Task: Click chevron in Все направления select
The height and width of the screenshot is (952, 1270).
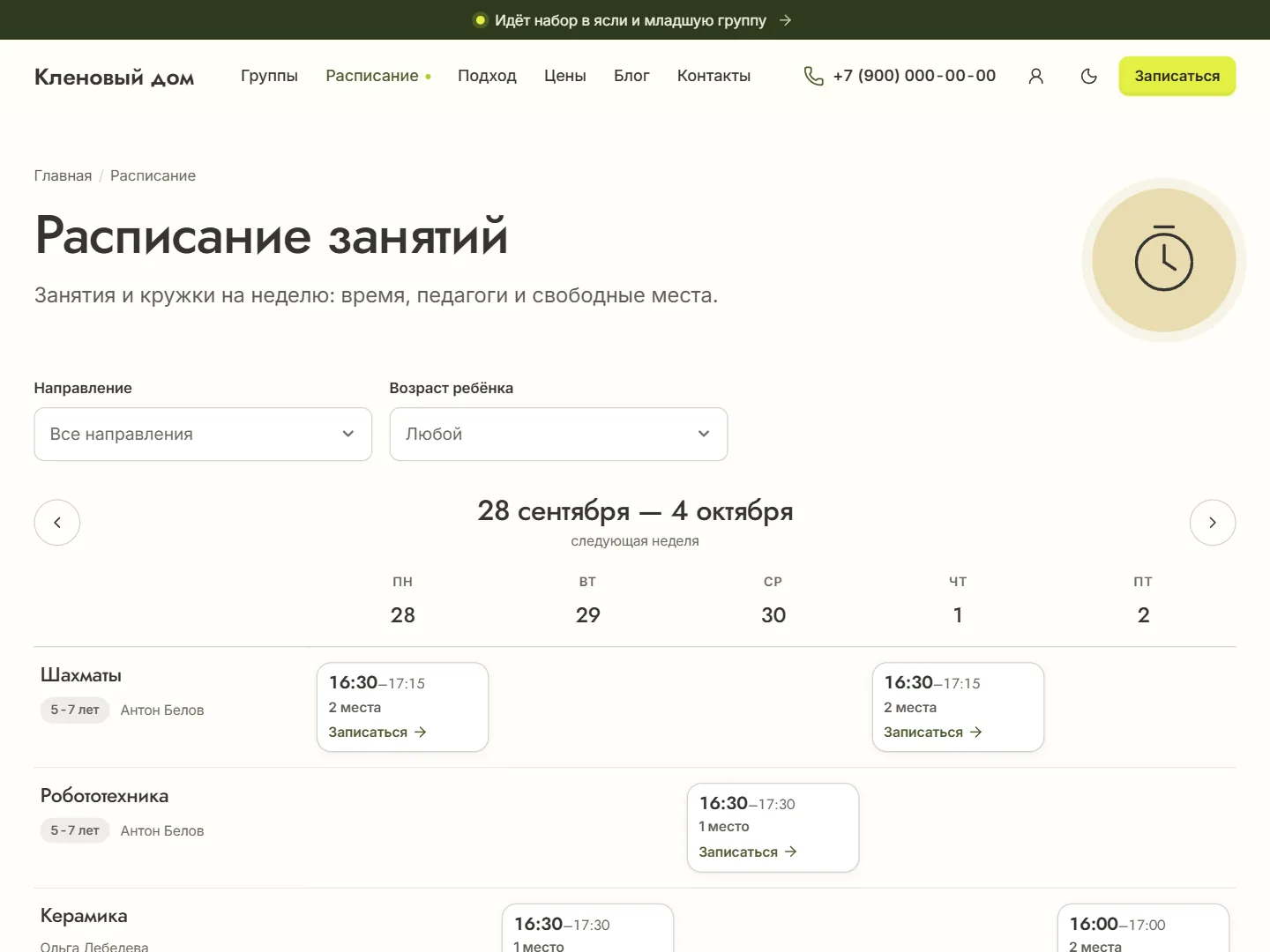Action: pos(348,434)
